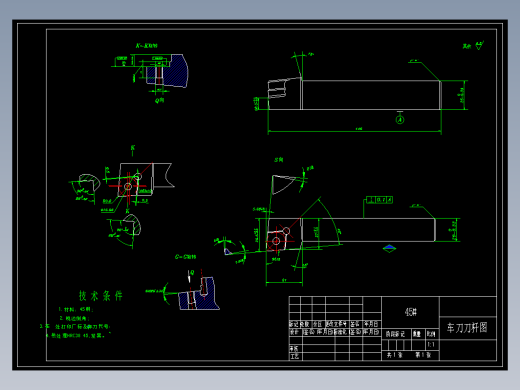Screen dimensions: 520x390
Task: Select the overall length dimension under side view
Action: click(359, 129)
